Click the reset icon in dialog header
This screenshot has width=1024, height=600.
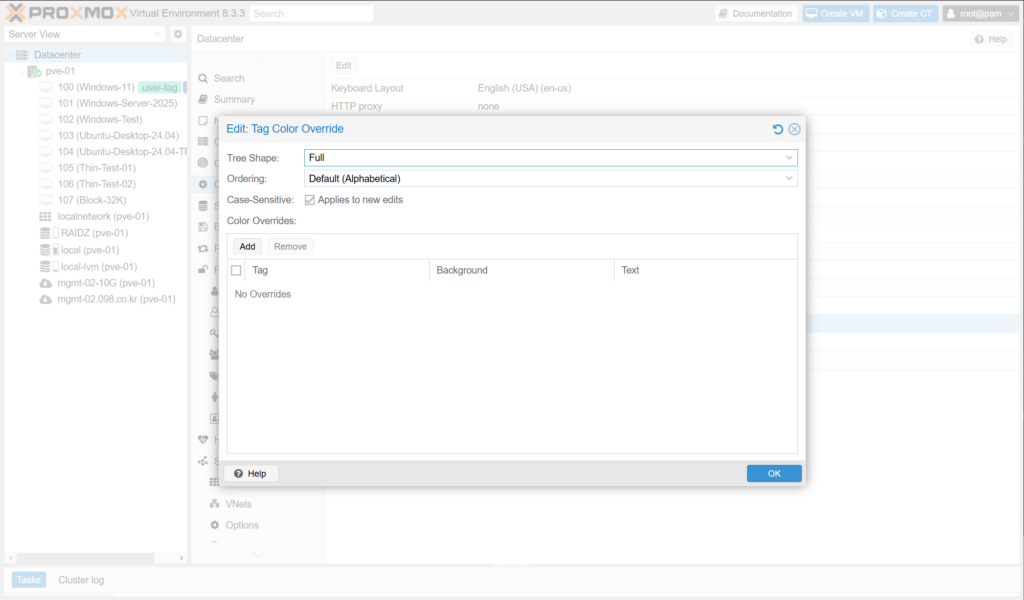tap(778, 129)
